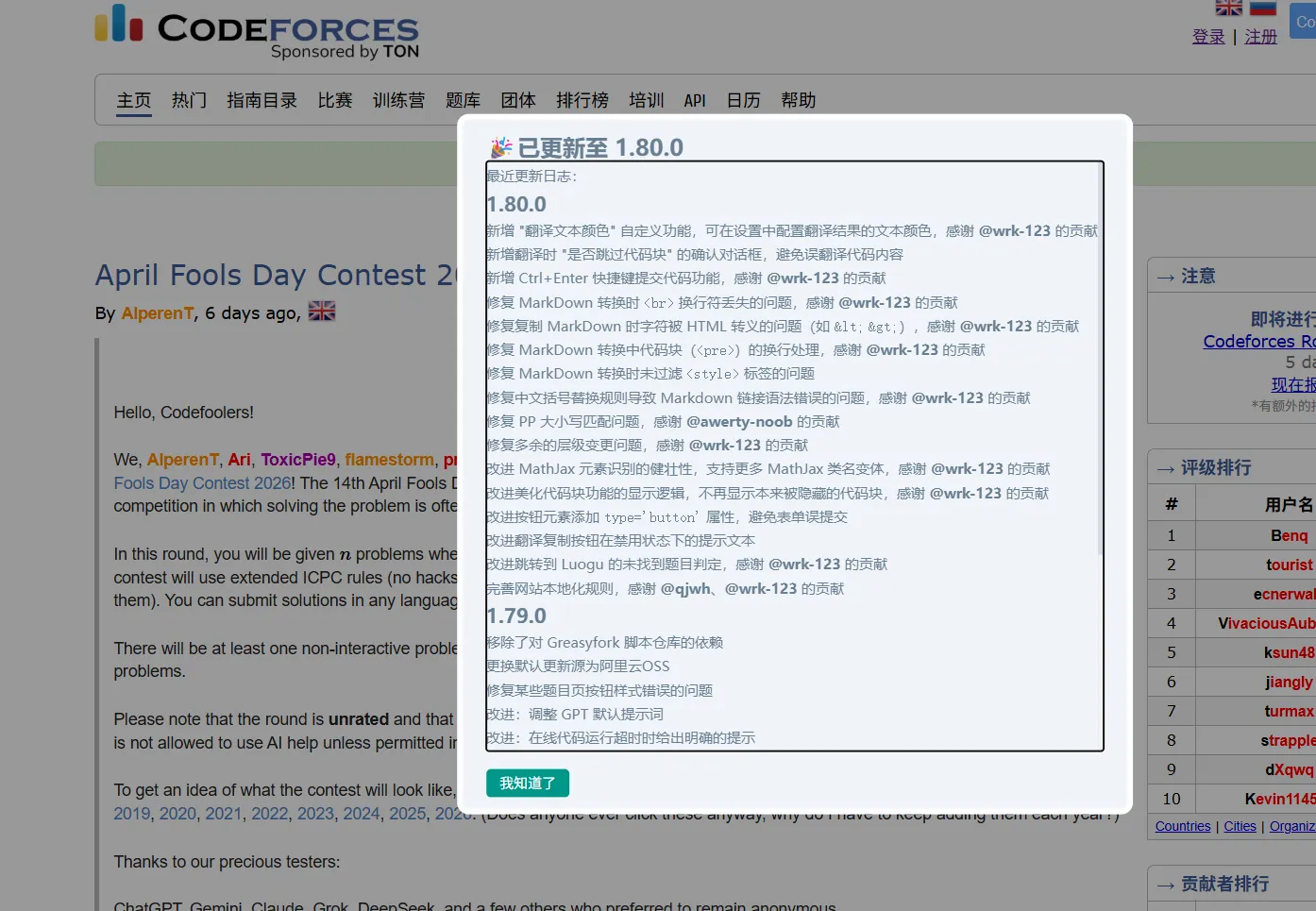Open AlperenT's profile
Viewport: 1316px width, 911px height.
[158, 312]
